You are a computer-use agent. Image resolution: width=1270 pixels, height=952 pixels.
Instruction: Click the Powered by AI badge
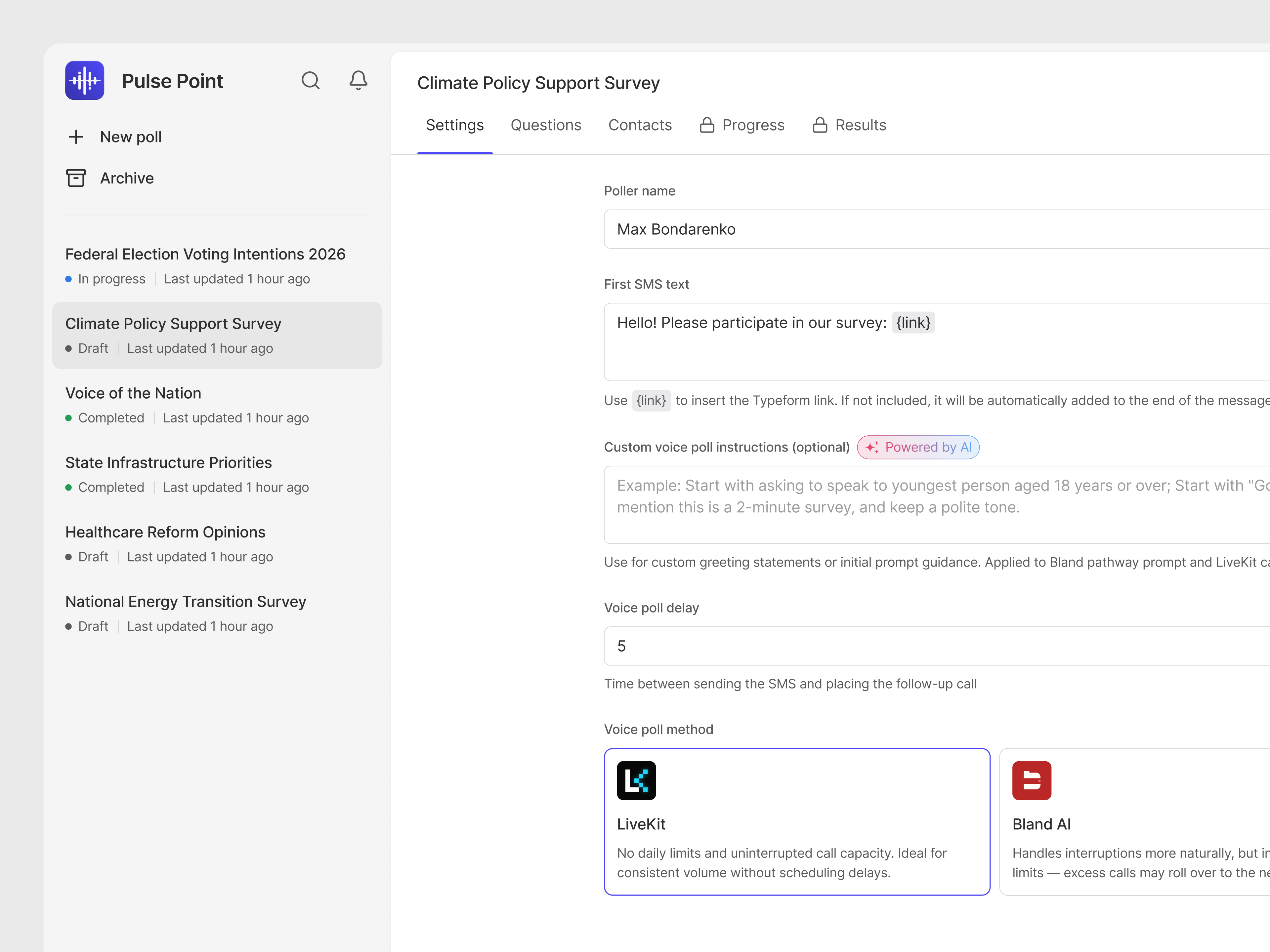click(x=918, y=447)
